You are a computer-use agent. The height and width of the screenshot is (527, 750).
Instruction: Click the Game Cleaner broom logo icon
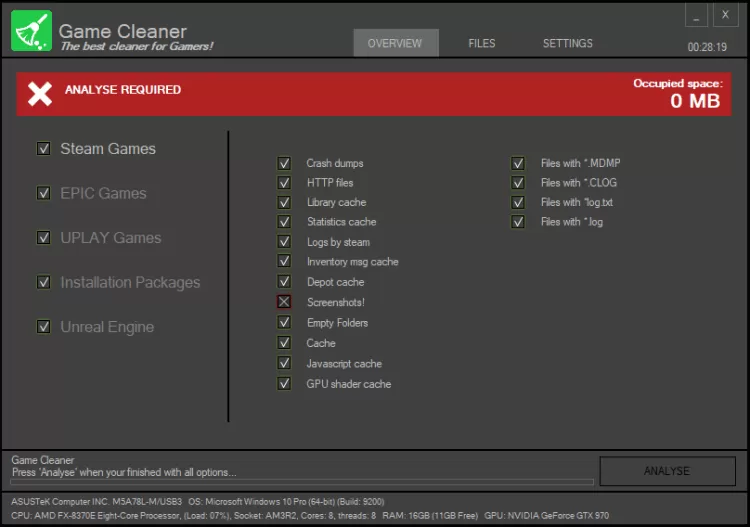point(31,31)
